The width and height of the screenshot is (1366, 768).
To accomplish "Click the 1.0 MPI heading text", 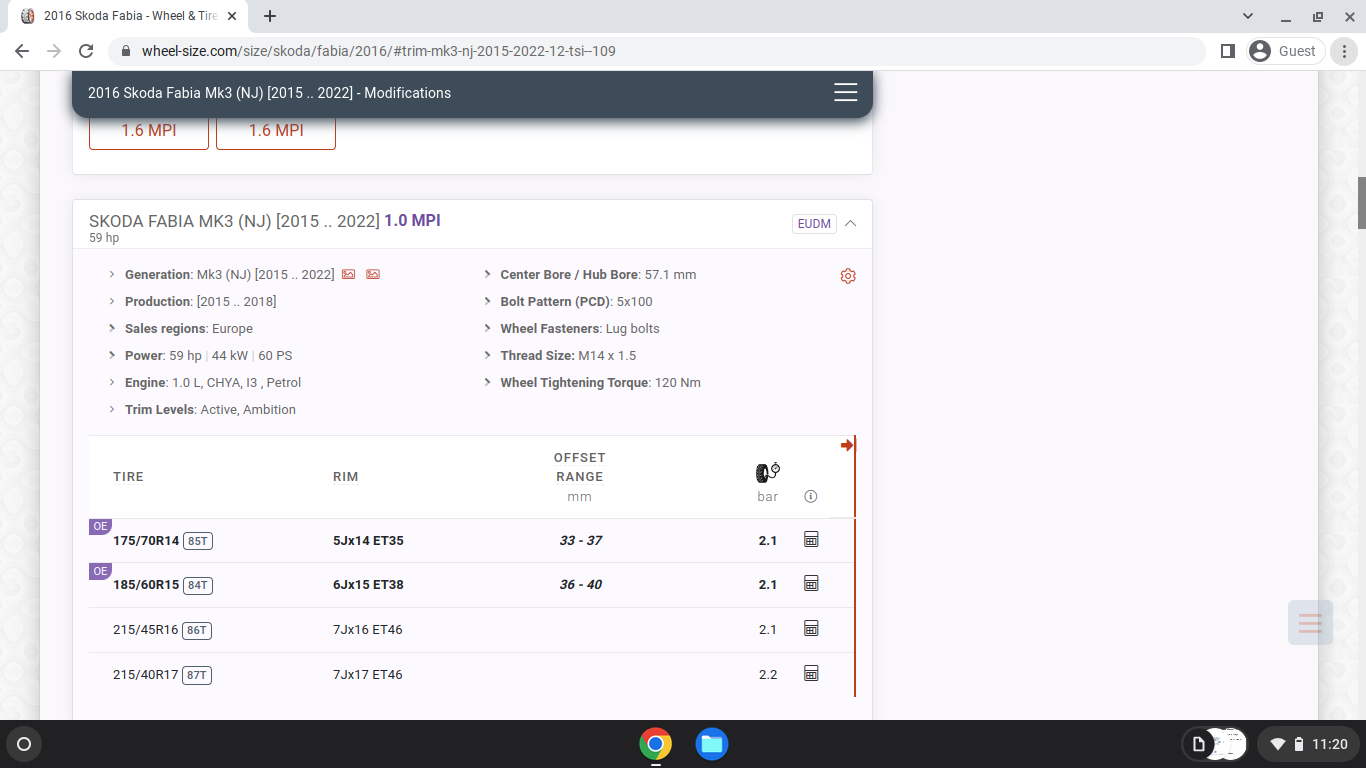I will [412, 220].
